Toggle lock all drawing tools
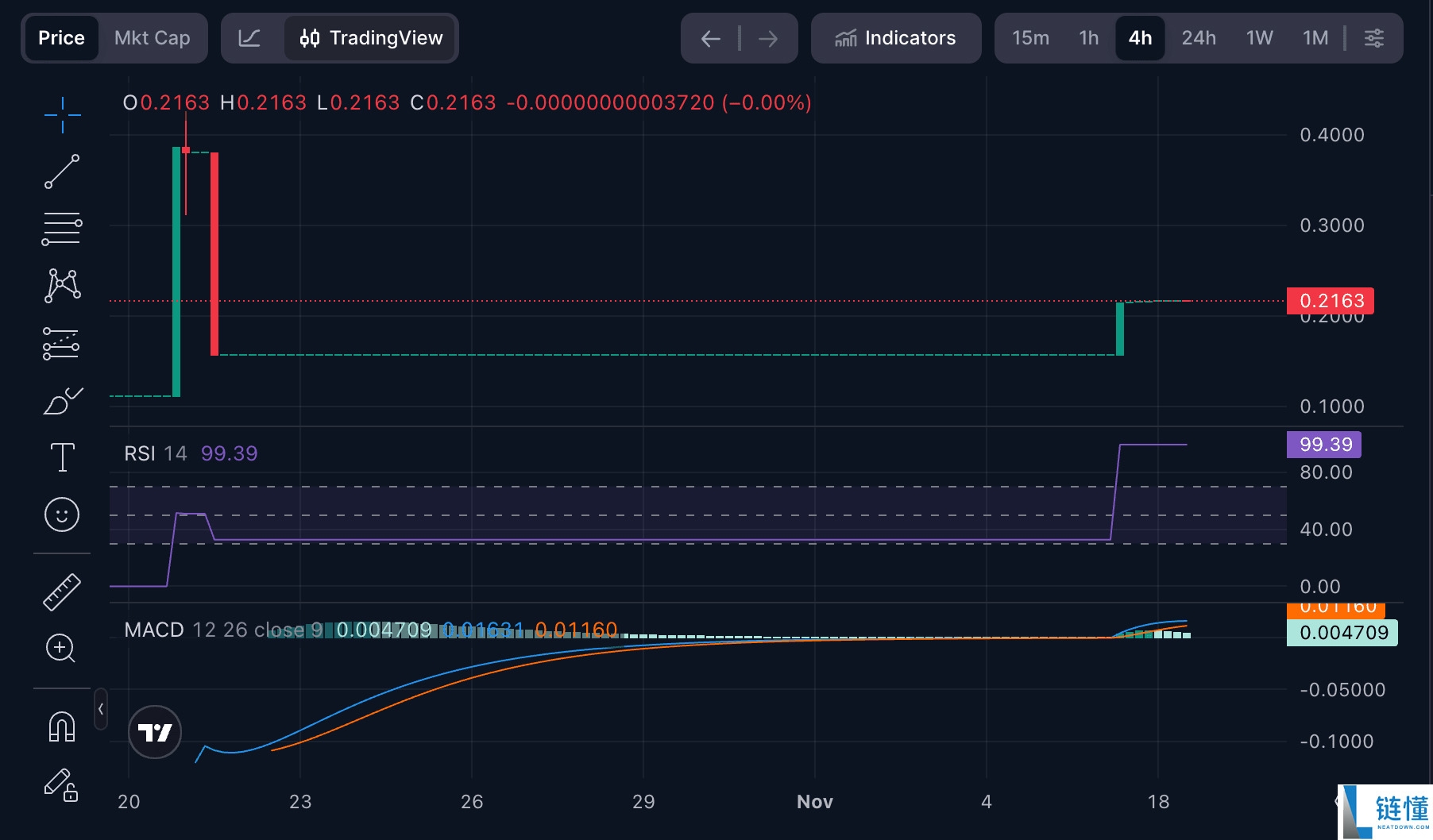The height and width of the screenshot is (840, 1433). click(x=62, y=784)
